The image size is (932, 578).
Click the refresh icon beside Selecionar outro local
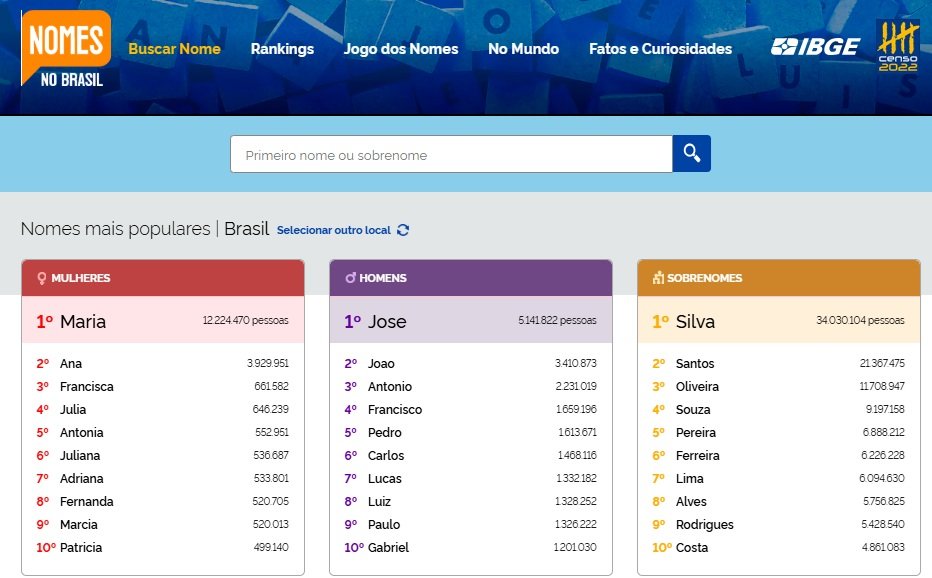[x=403, y=230]
